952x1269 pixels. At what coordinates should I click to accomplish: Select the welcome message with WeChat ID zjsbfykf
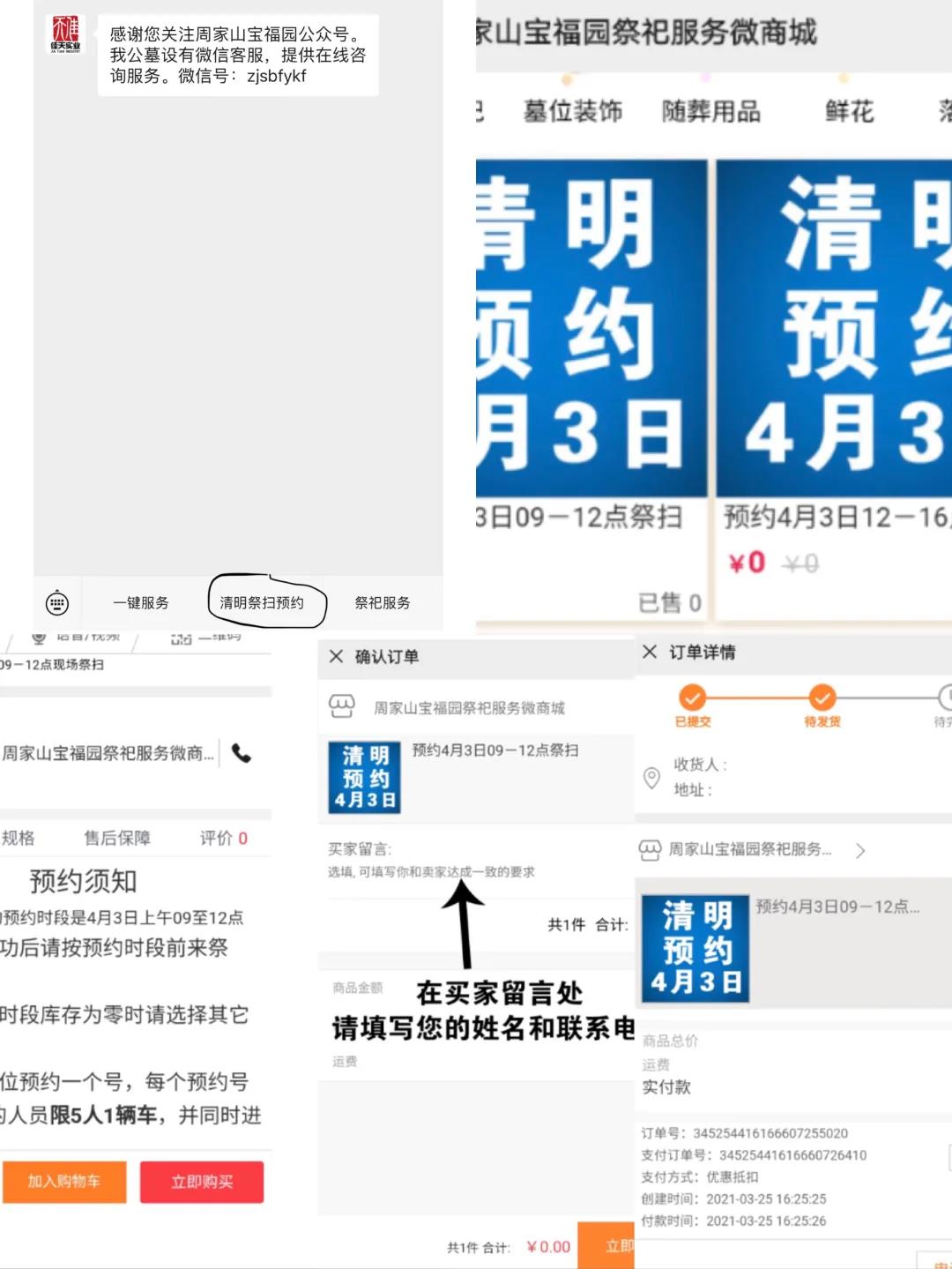238,55
